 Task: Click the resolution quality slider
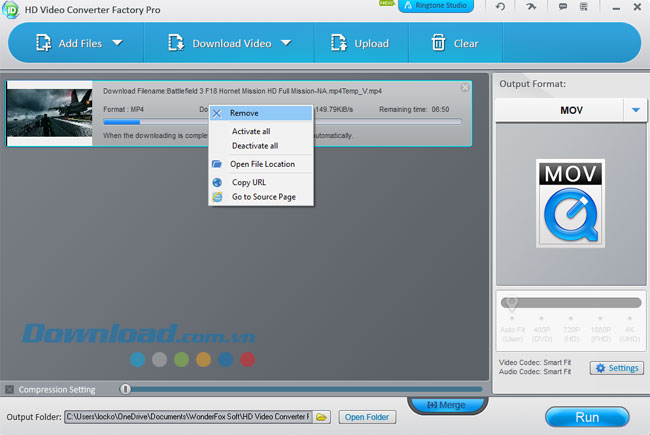coord(571,303)
